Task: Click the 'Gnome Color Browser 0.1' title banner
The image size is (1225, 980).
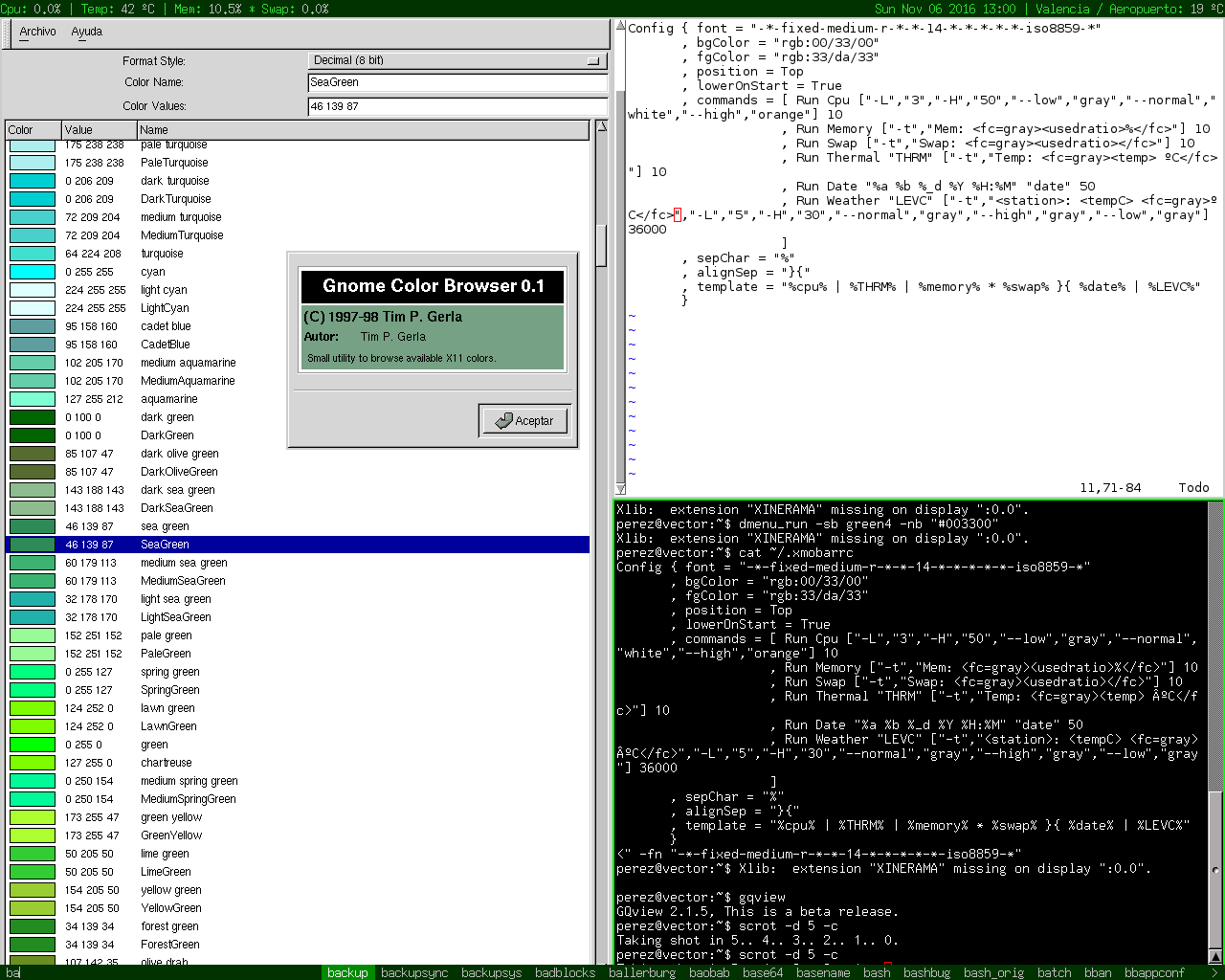Action: click(433, 286)
